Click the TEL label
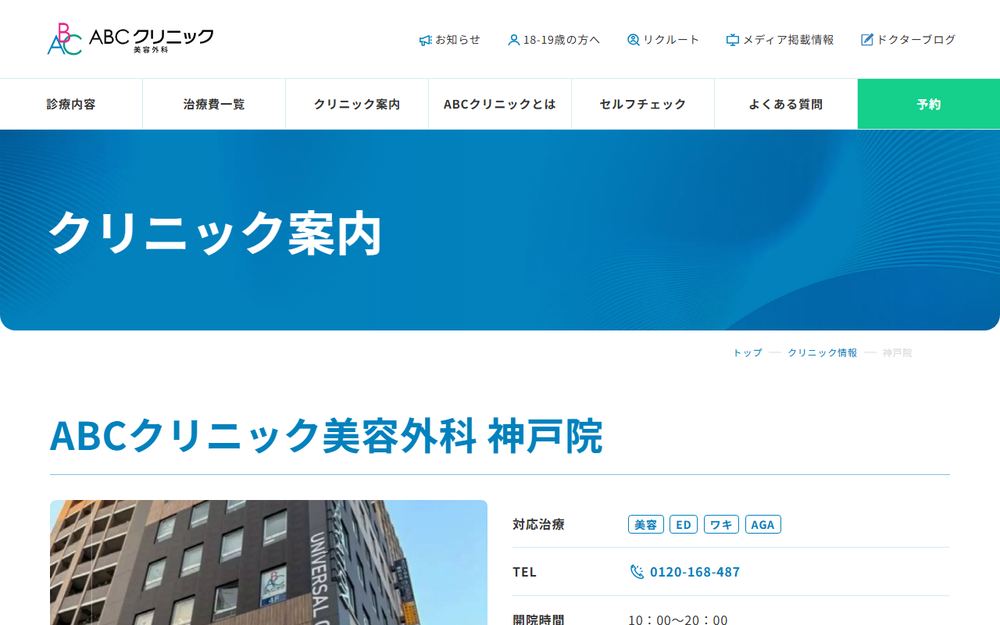 point(524,572)
